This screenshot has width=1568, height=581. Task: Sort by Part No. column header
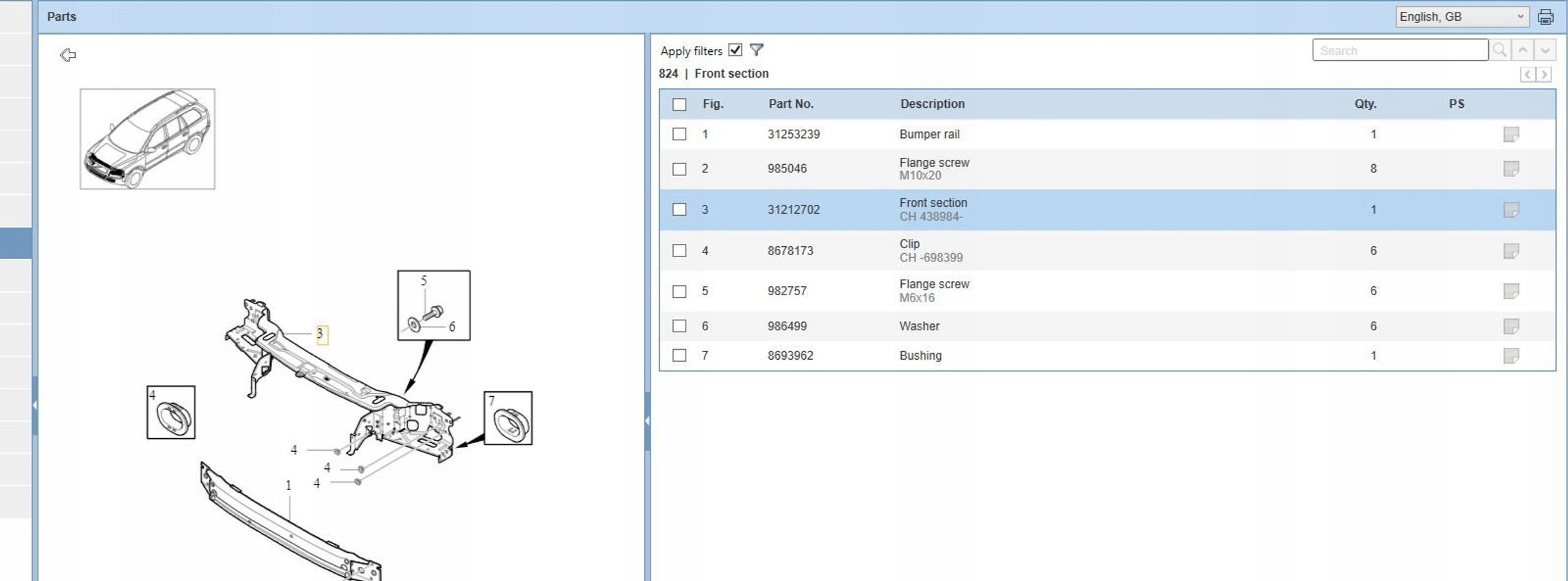[x=790, y=104]
